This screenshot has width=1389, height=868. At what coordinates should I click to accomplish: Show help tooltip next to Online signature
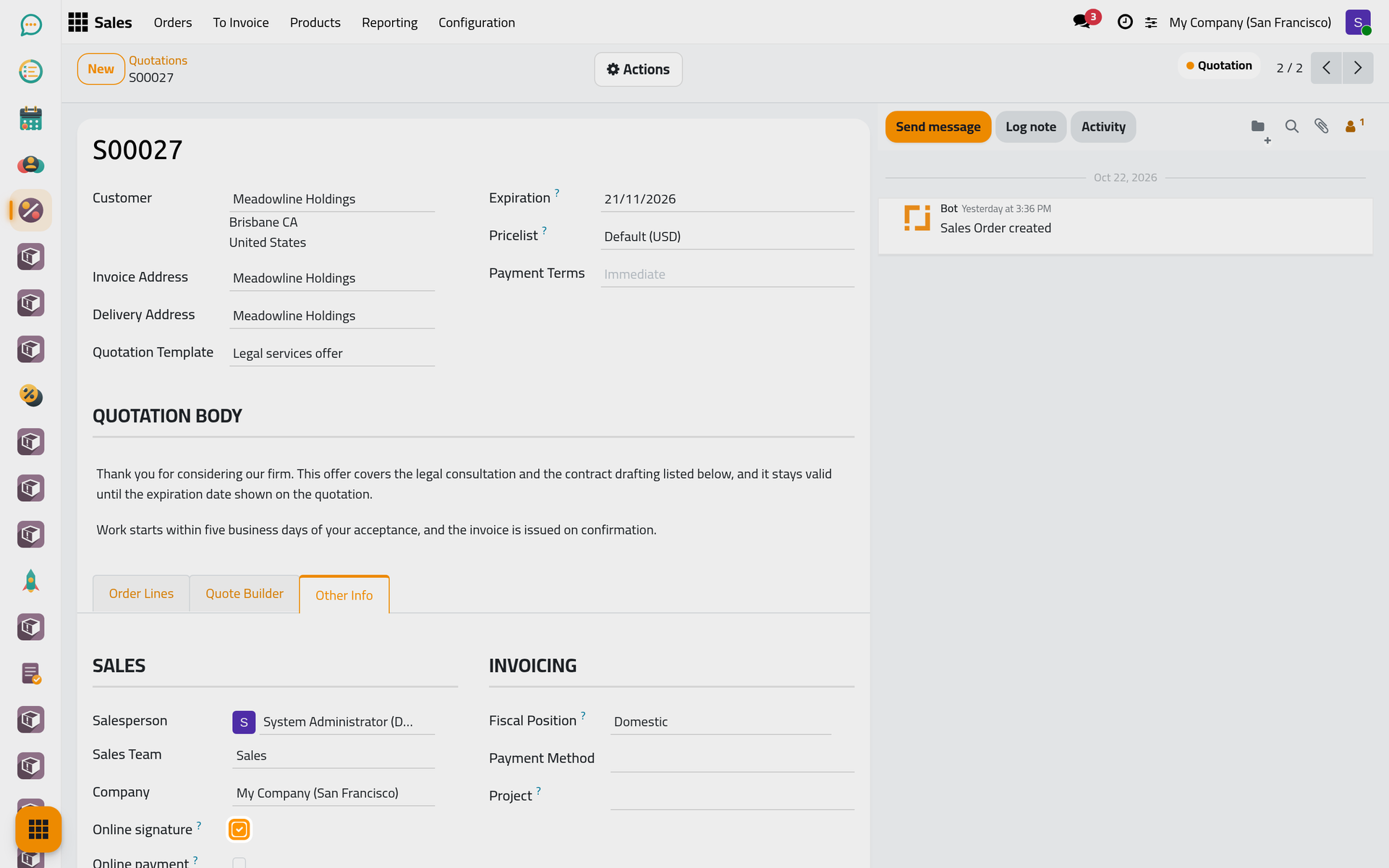199,825
